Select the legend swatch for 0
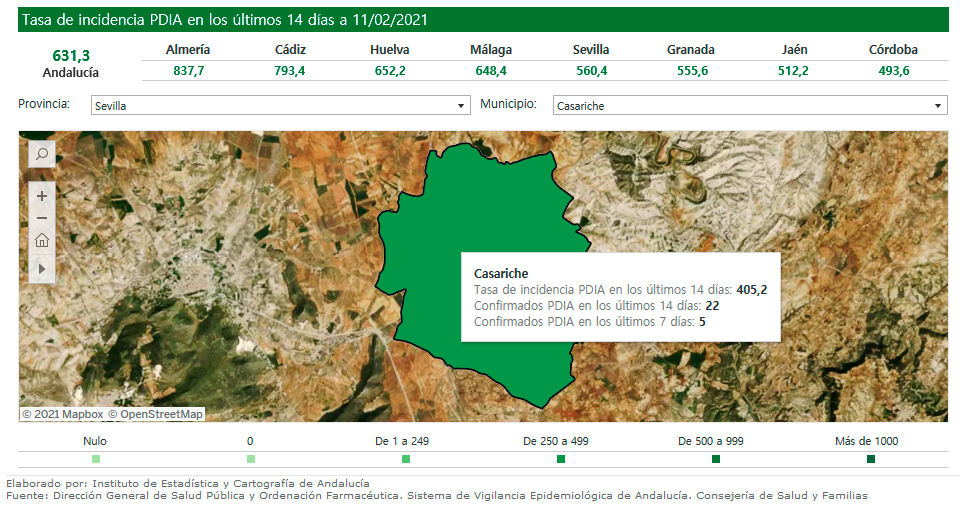 251,459
